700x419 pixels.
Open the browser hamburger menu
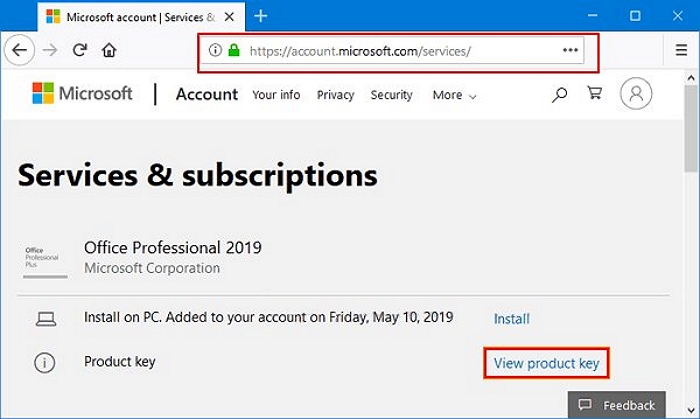pyautogui.click(x=681, y=50)
